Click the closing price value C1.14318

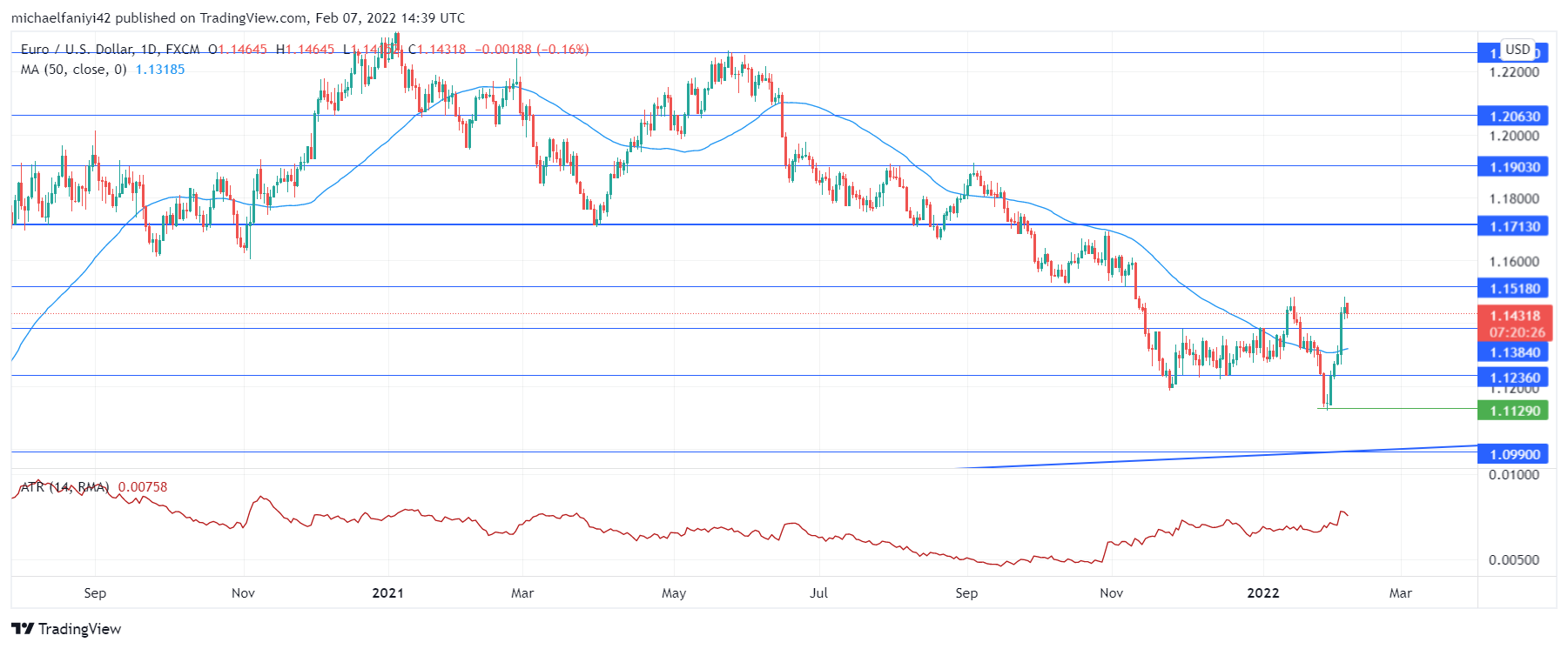tap(437, 50)
